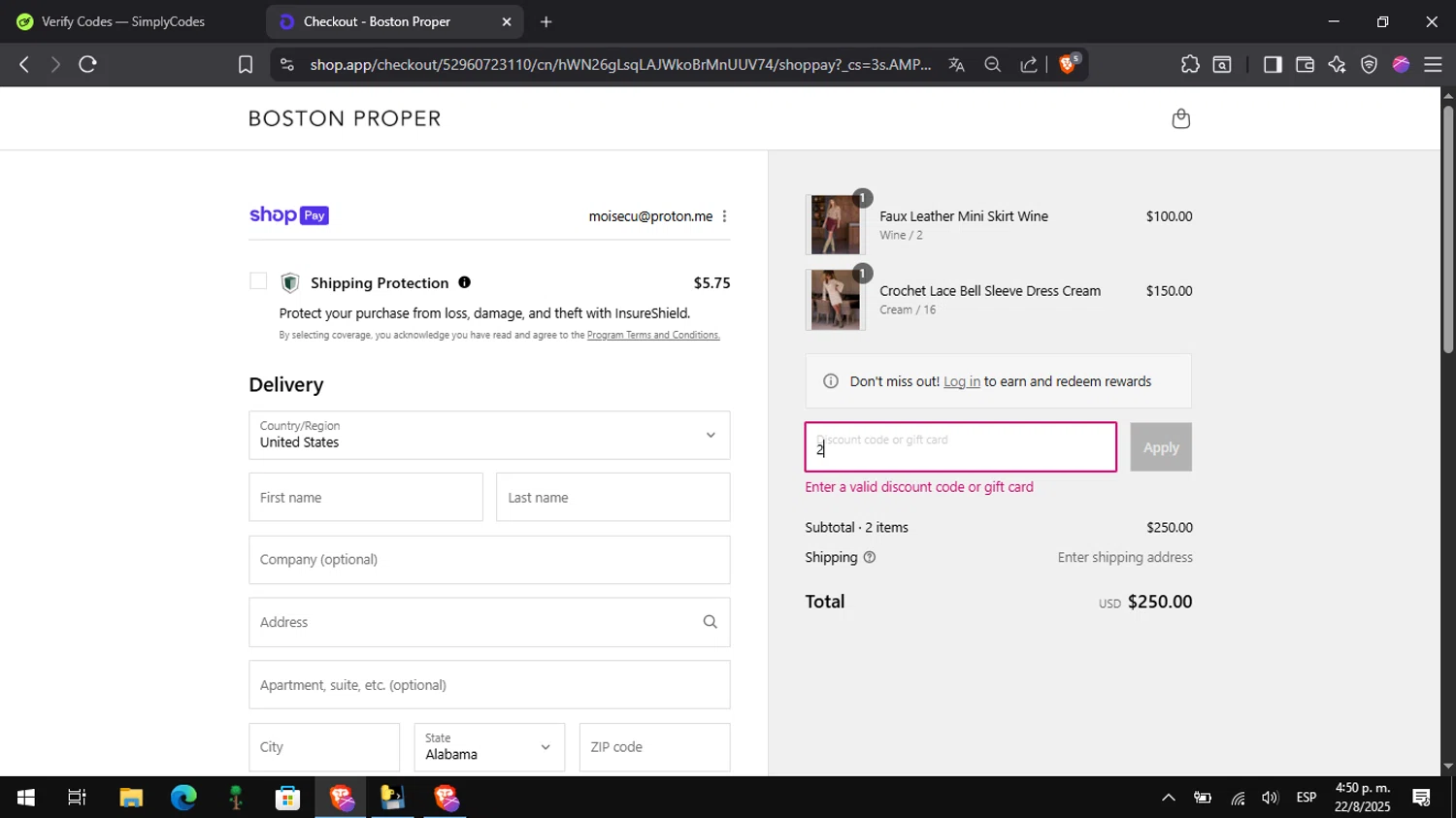
Task: Click the Company (optional) field
Action: pyautogui.click(x=489, y=560)
